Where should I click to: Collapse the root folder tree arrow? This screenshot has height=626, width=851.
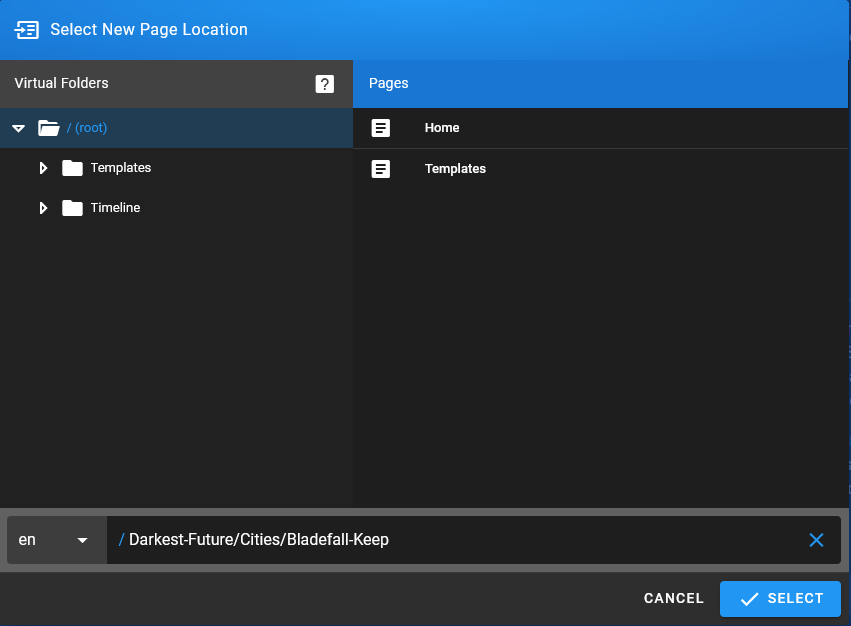tap(18, 128)
